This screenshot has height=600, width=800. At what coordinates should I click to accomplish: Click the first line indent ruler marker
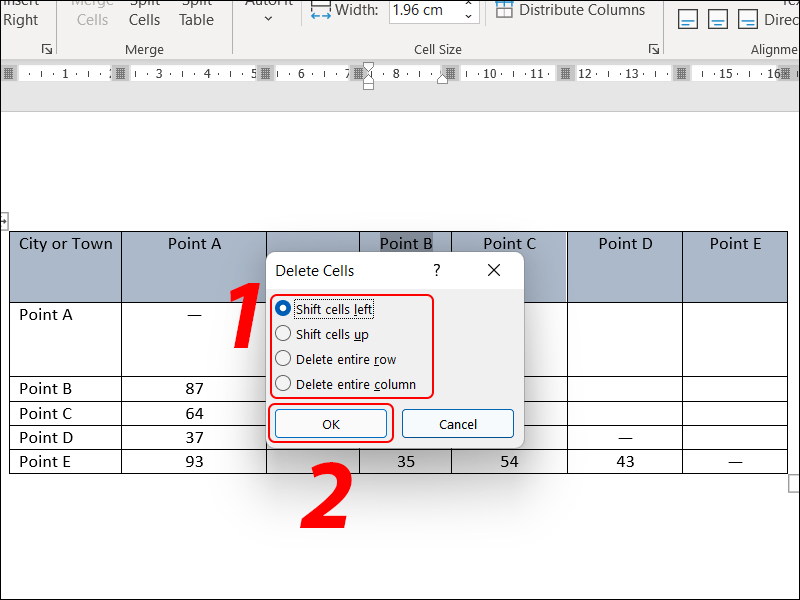[x=368, y=68]
